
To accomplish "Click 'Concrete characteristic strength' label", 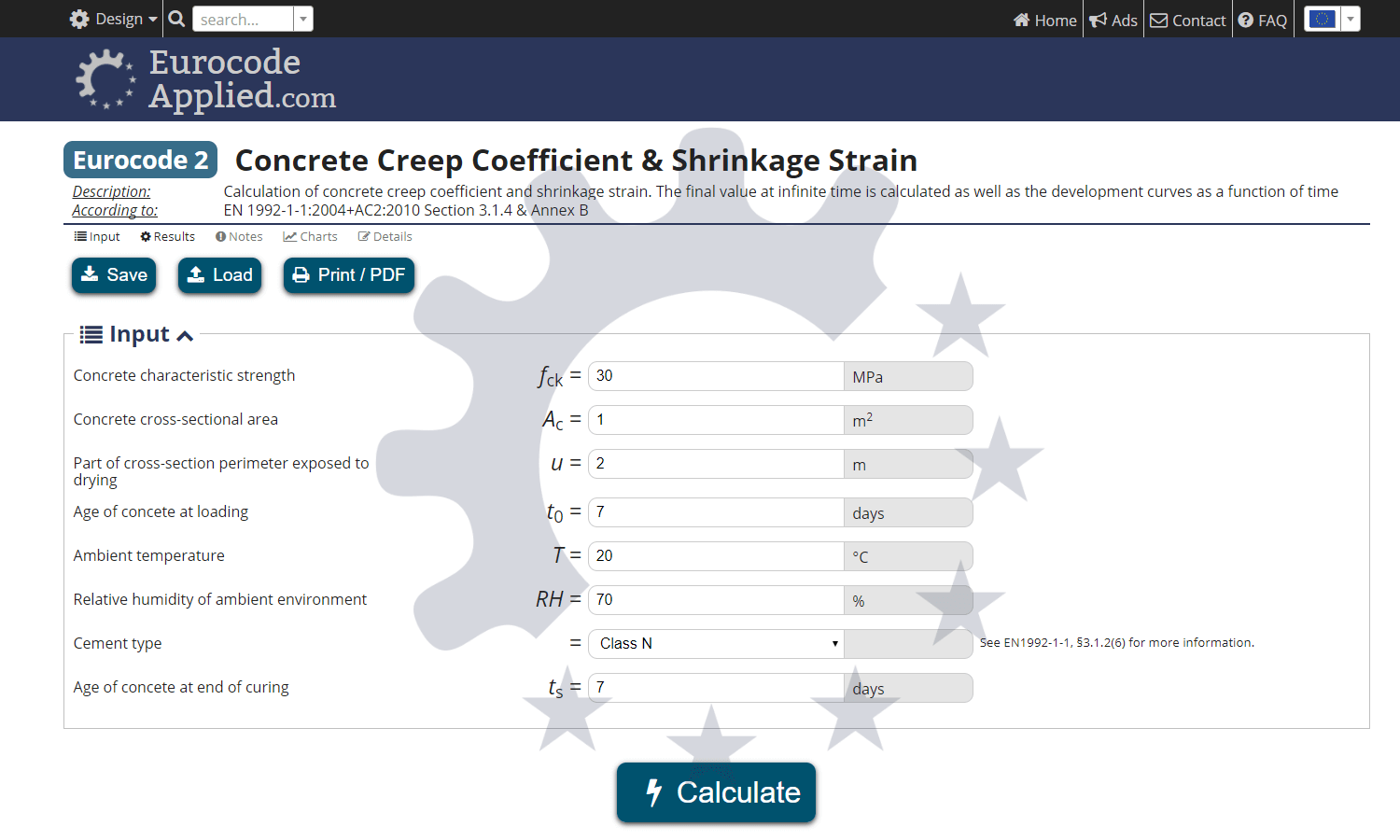I will (x=184, y=375).
